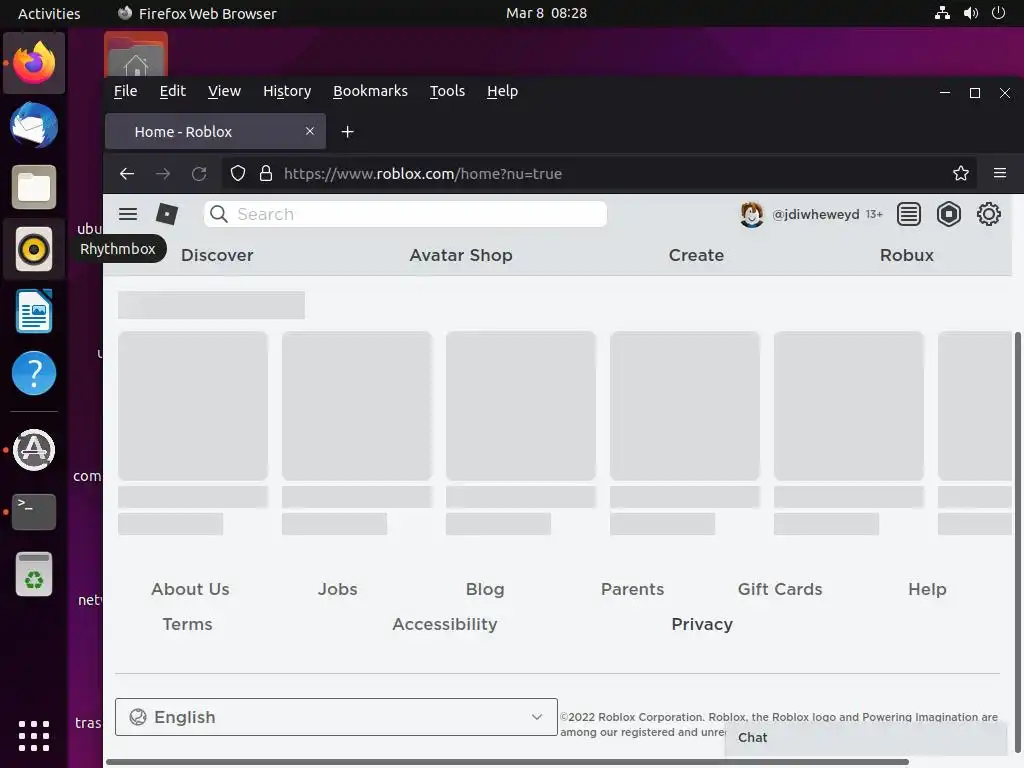1024x768 pixels.
Task: Open the Create page
Action: tap(696, 255)
